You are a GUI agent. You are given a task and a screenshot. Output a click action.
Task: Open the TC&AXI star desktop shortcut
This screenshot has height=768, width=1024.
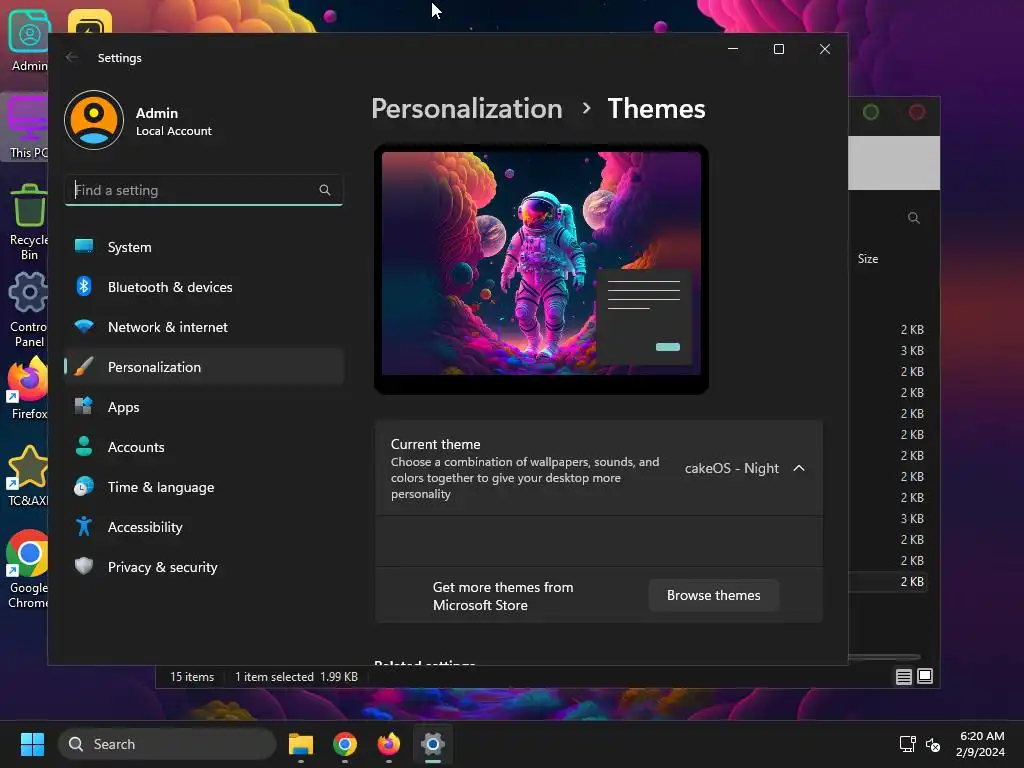[28, 476]
